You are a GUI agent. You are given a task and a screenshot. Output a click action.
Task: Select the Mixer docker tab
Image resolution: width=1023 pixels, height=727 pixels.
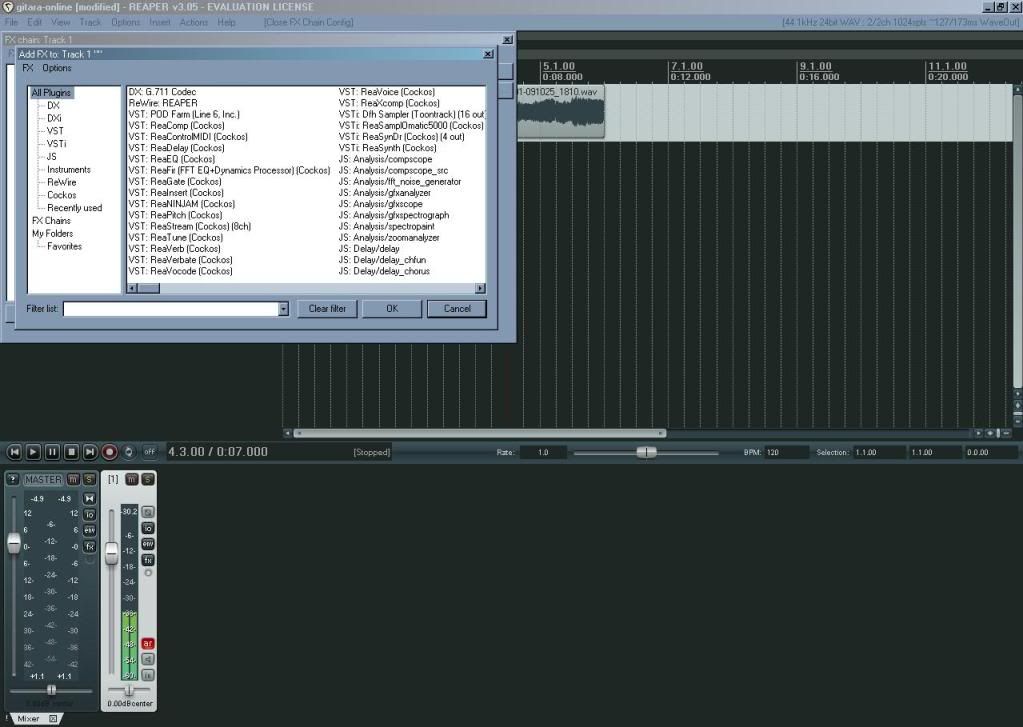pyautogui.click(x=29, y=719)
